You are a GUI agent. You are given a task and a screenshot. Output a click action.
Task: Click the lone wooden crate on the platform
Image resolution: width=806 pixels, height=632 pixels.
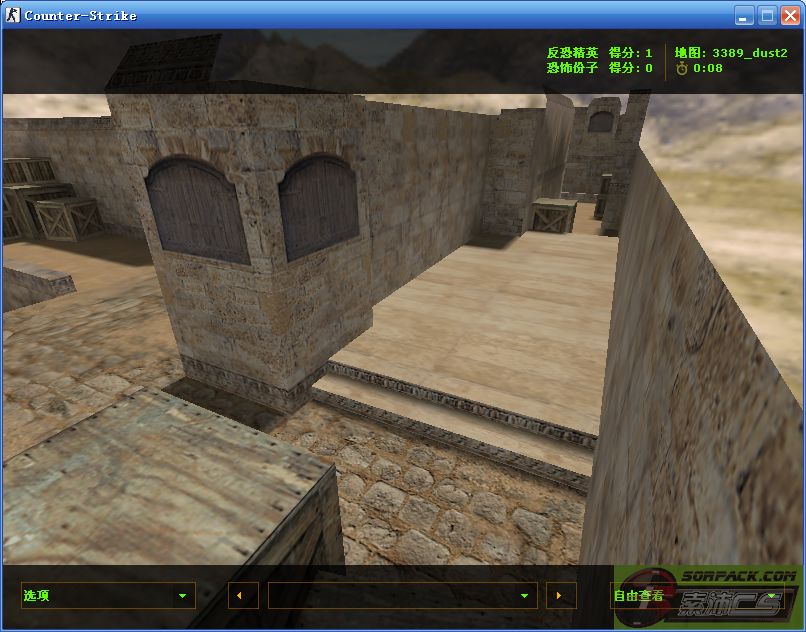click(553, 216)
